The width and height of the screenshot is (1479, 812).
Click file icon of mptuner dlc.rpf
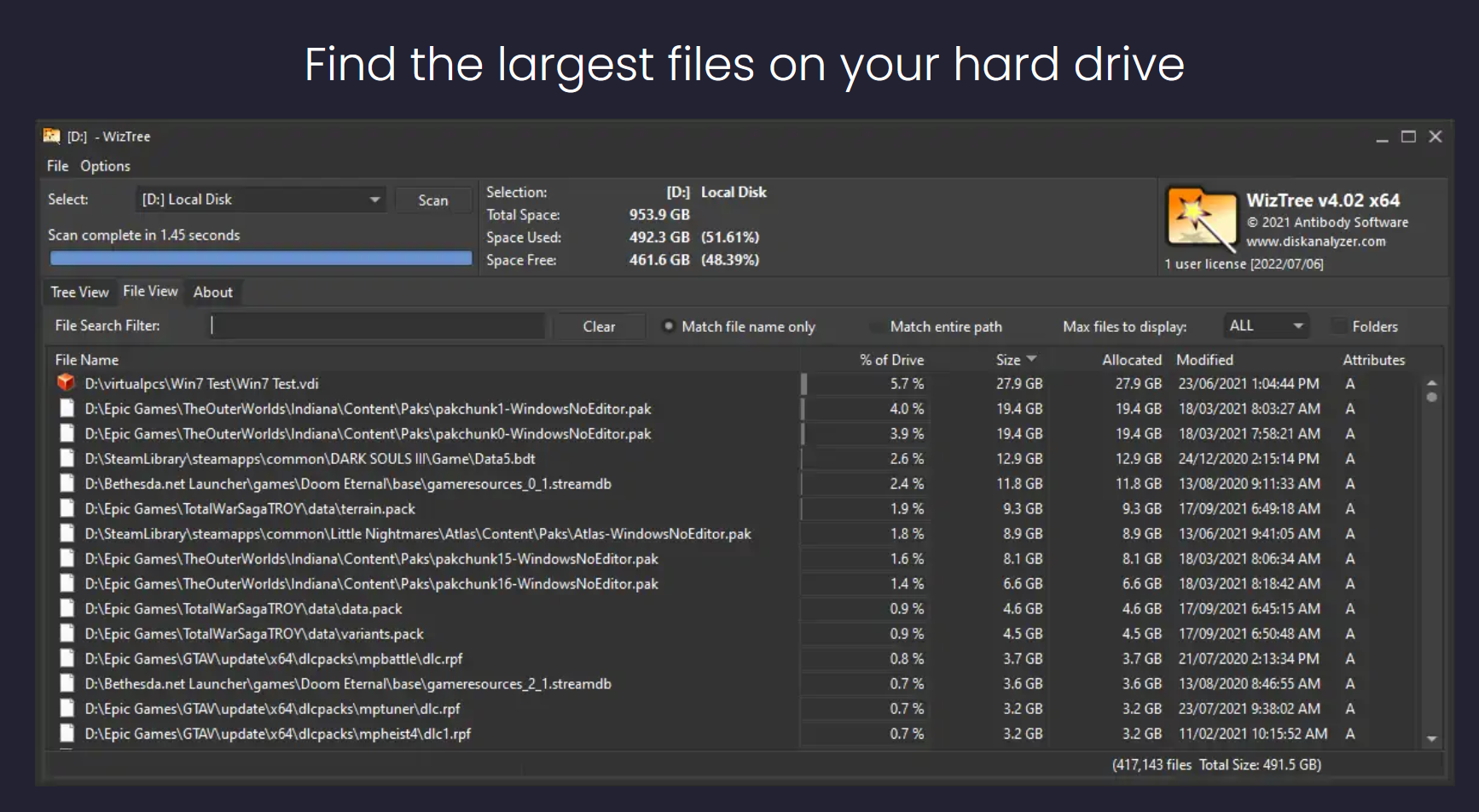[x=66, y=709]
